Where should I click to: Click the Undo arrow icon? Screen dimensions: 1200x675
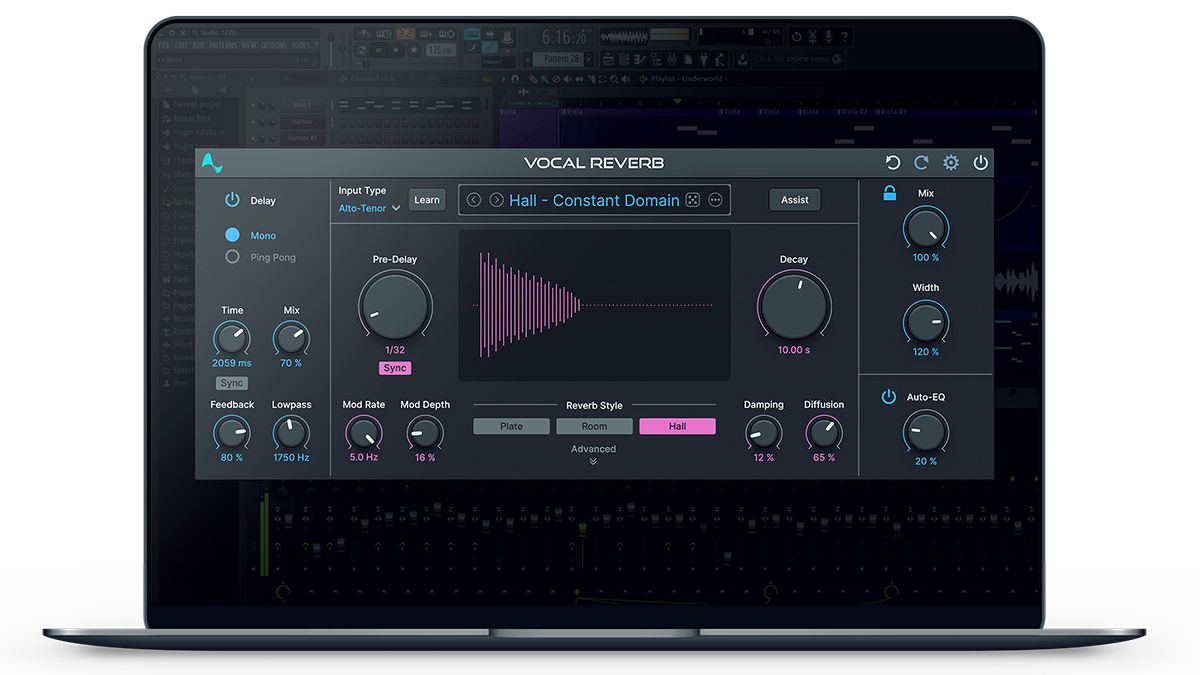pyautogui.click(x=892, y=162)
